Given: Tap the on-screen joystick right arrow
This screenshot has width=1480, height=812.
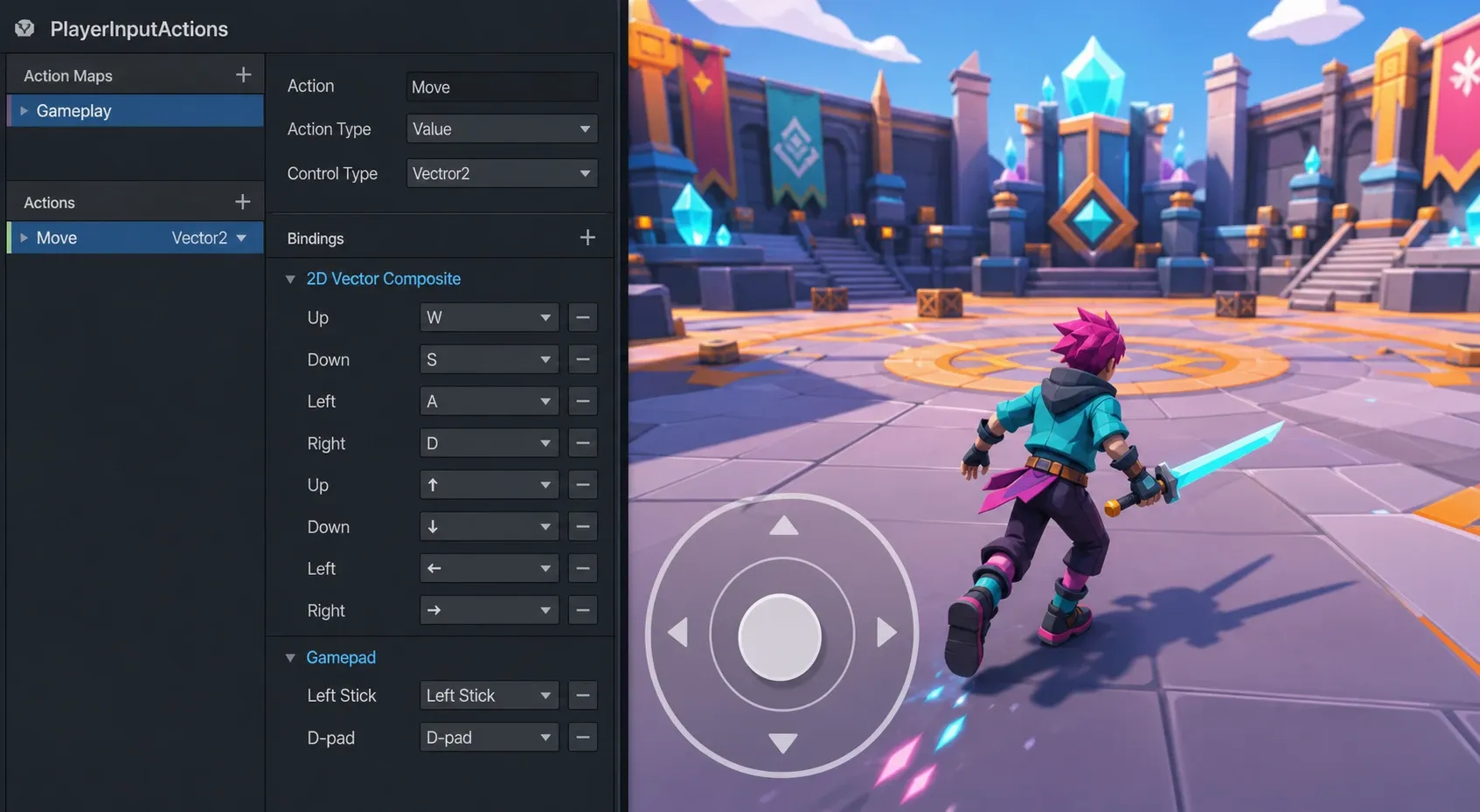Looking at the screenshot, I should (886, 632).
